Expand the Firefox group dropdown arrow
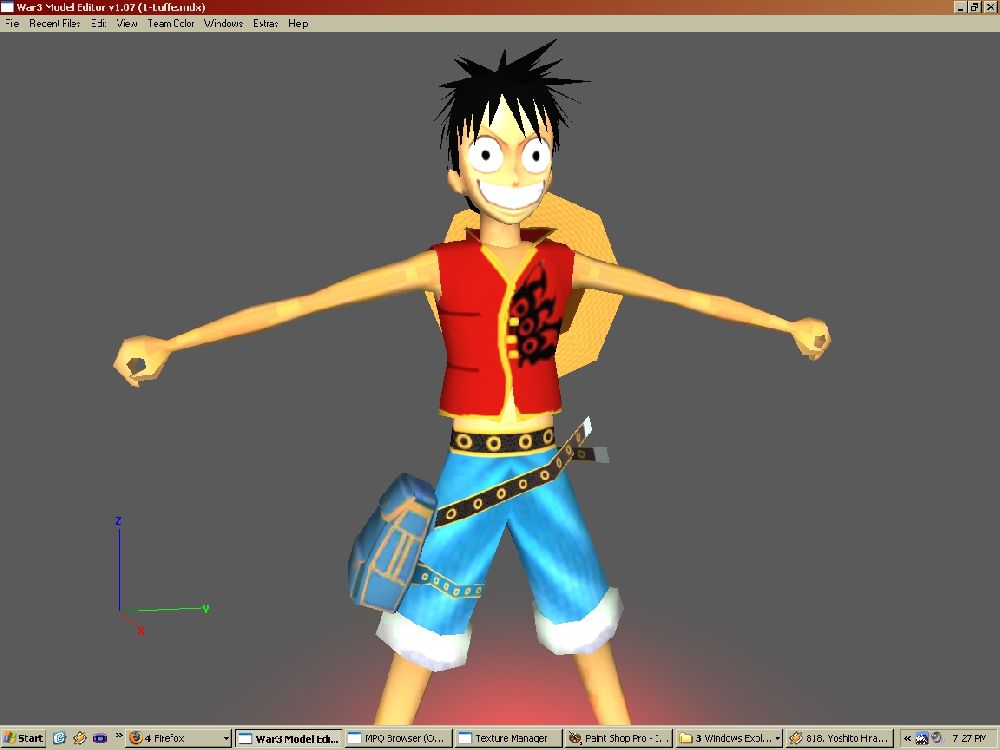This screenshot has height=750, width=1000. click(226, 739)
